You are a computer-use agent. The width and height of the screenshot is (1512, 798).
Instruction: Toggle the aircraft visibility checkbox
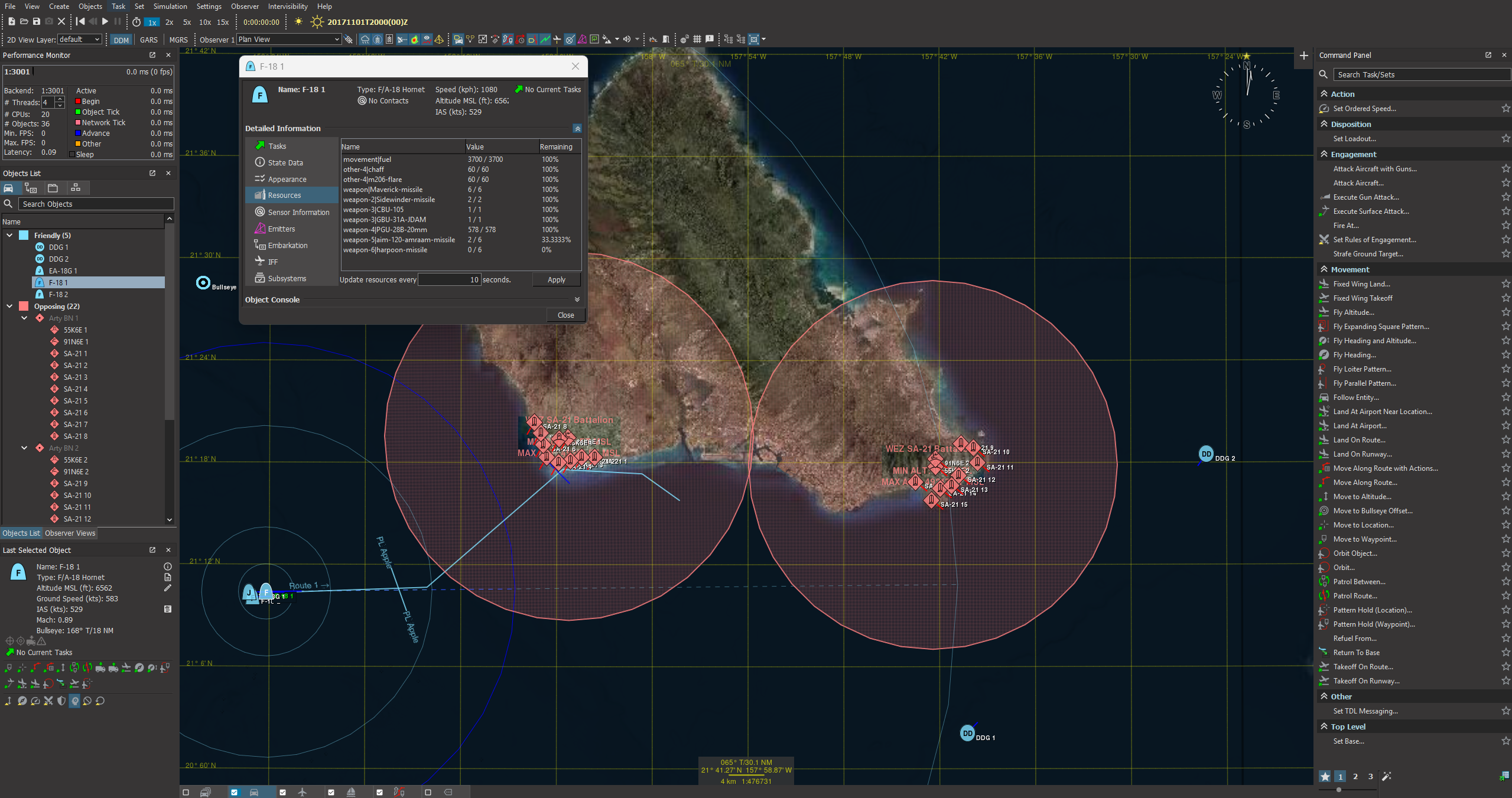(x=282, y=792)
